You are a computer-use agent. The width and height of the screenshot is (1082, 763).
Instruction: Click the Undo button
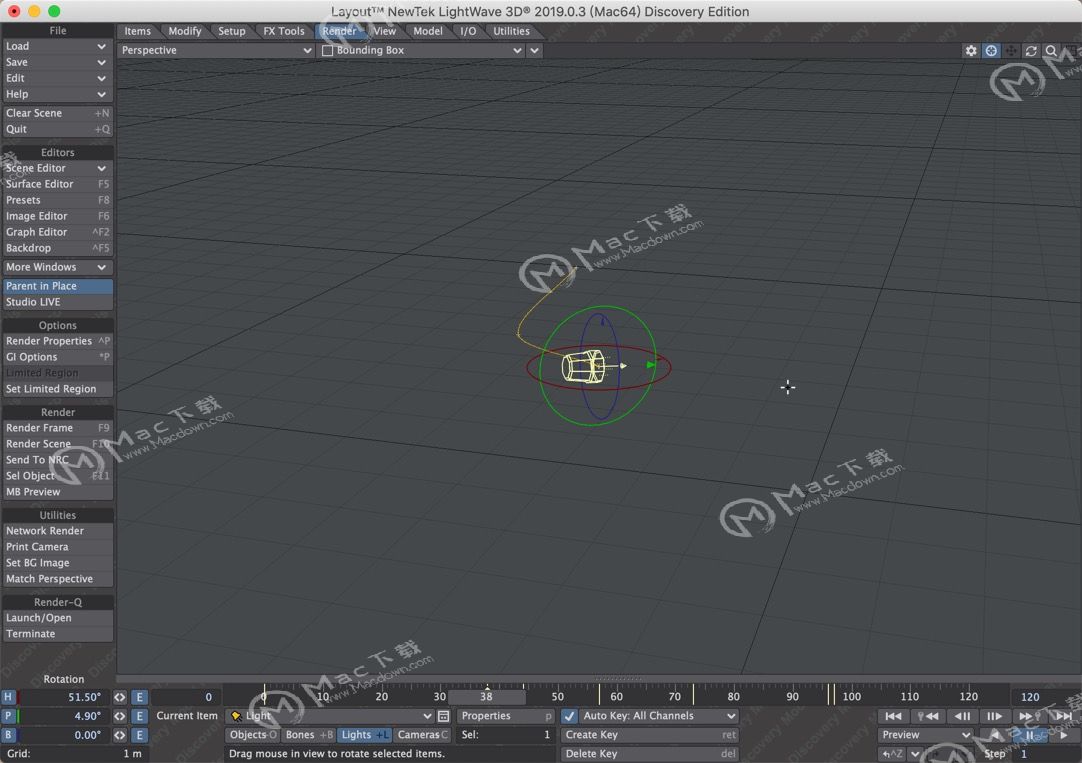point(892,754)
